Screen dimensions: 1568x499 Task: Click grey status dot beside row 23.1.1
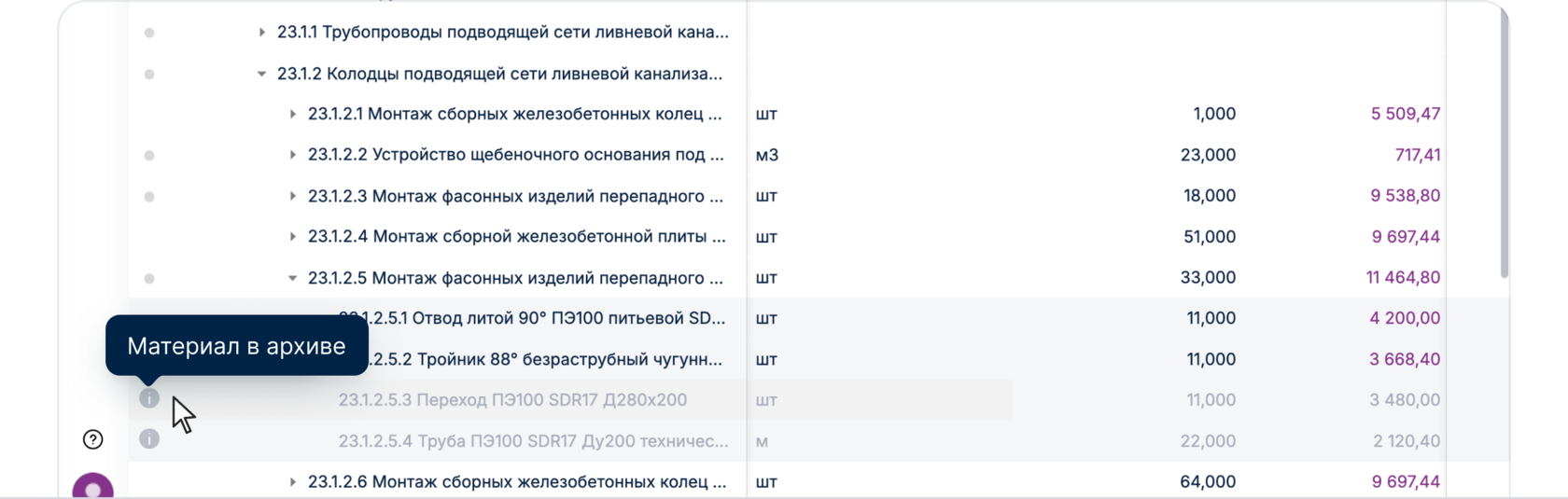(149, 33)
